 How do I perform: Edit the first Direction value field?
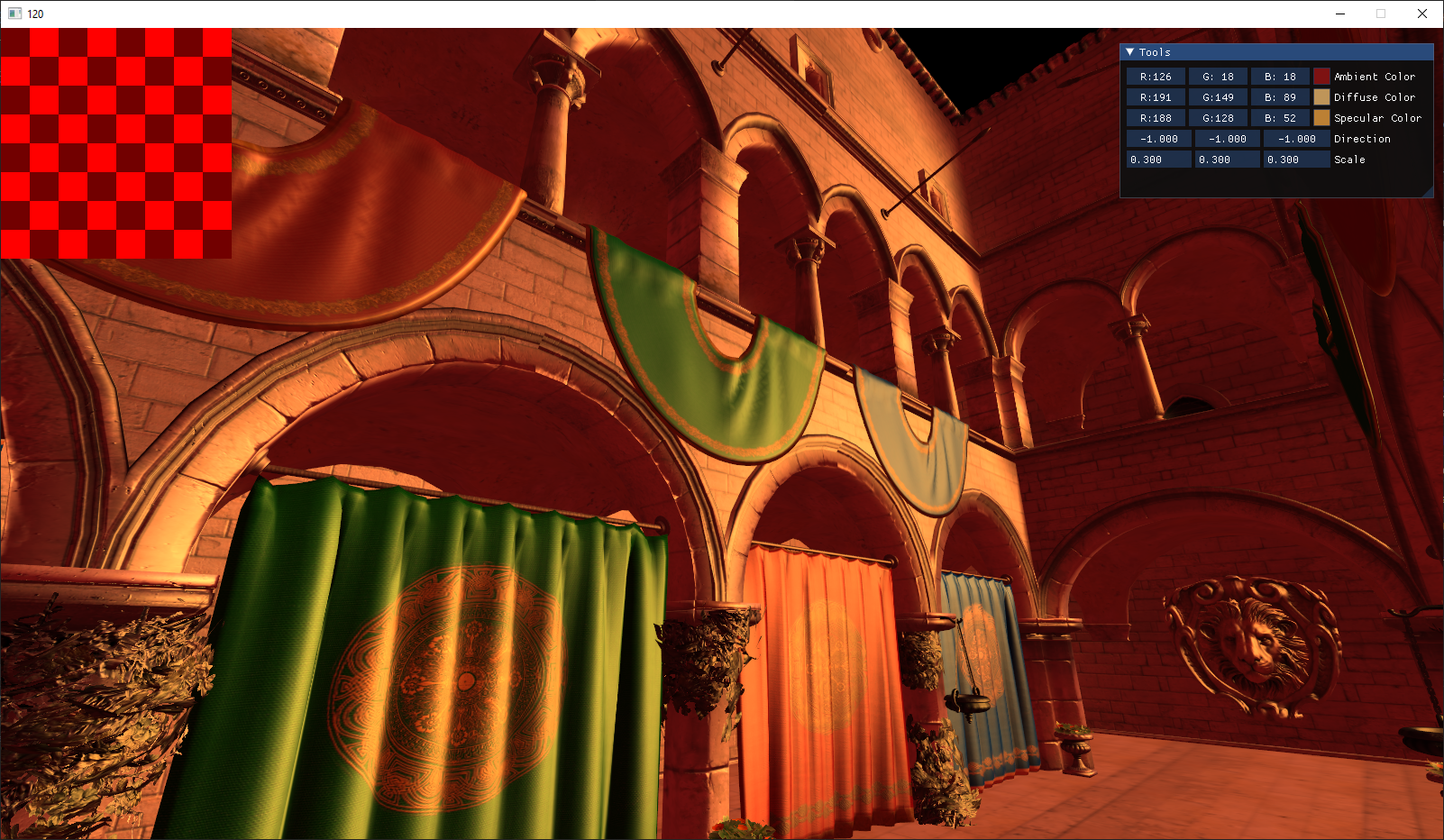(x=1159, y=138)
